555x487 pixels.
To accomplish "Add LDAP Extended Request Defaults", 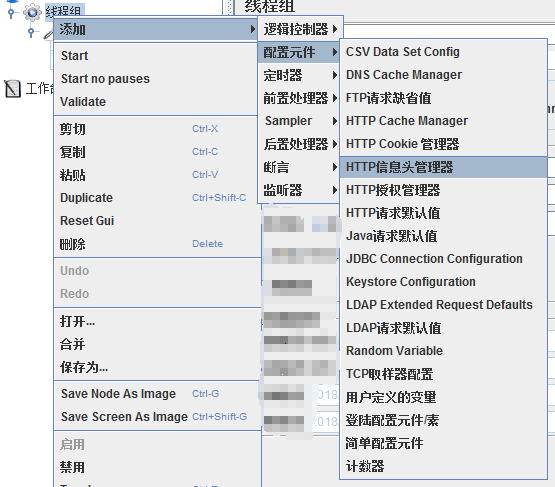I will click(x=444, y=305).
